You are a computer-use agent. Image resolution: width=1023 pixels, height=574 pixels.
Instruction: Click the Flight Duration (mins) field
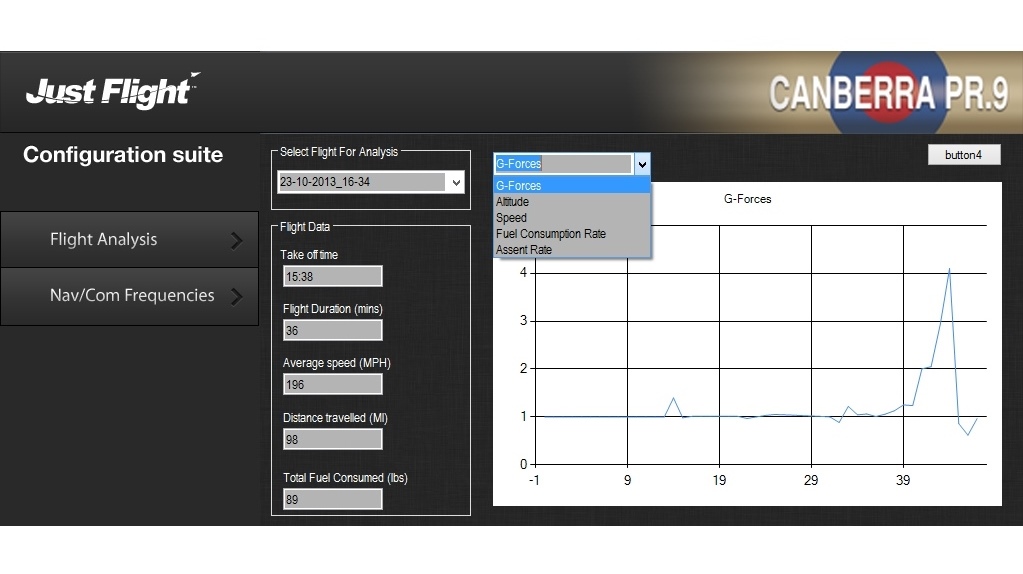[333, 331]
